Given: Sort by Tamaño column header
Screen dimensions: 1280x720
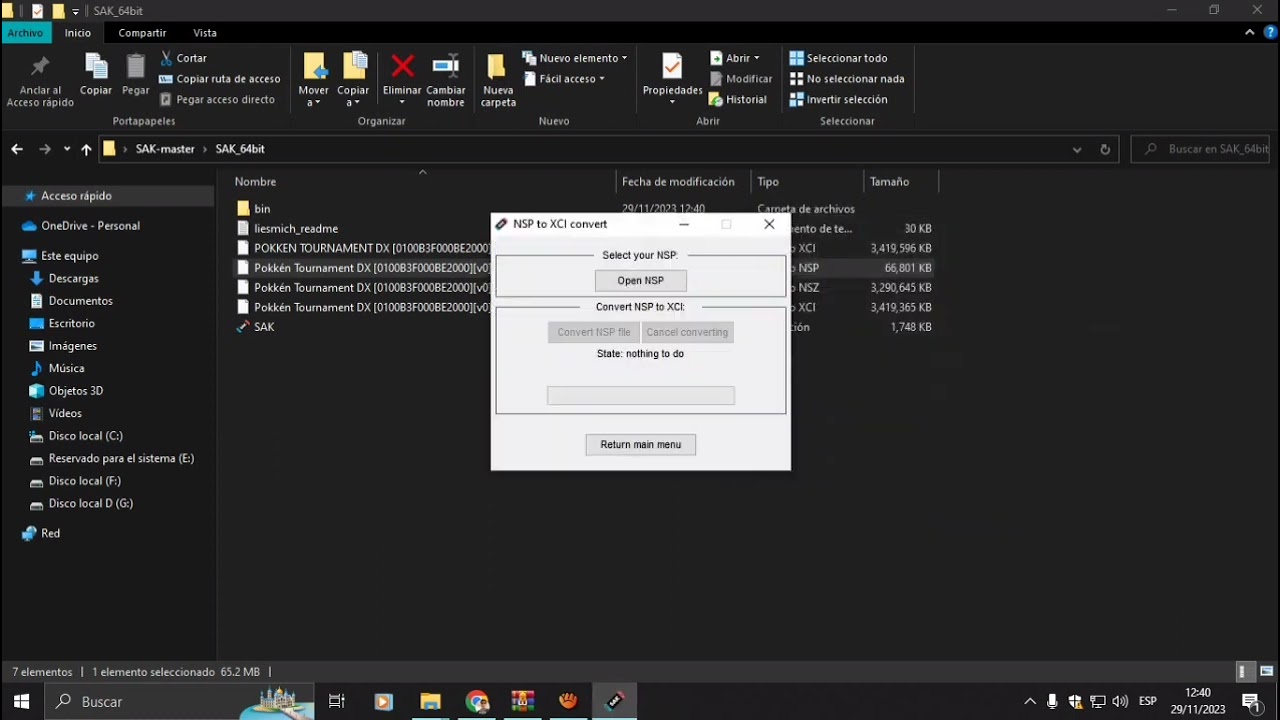Looking at the screenshot, I should 889,182.
